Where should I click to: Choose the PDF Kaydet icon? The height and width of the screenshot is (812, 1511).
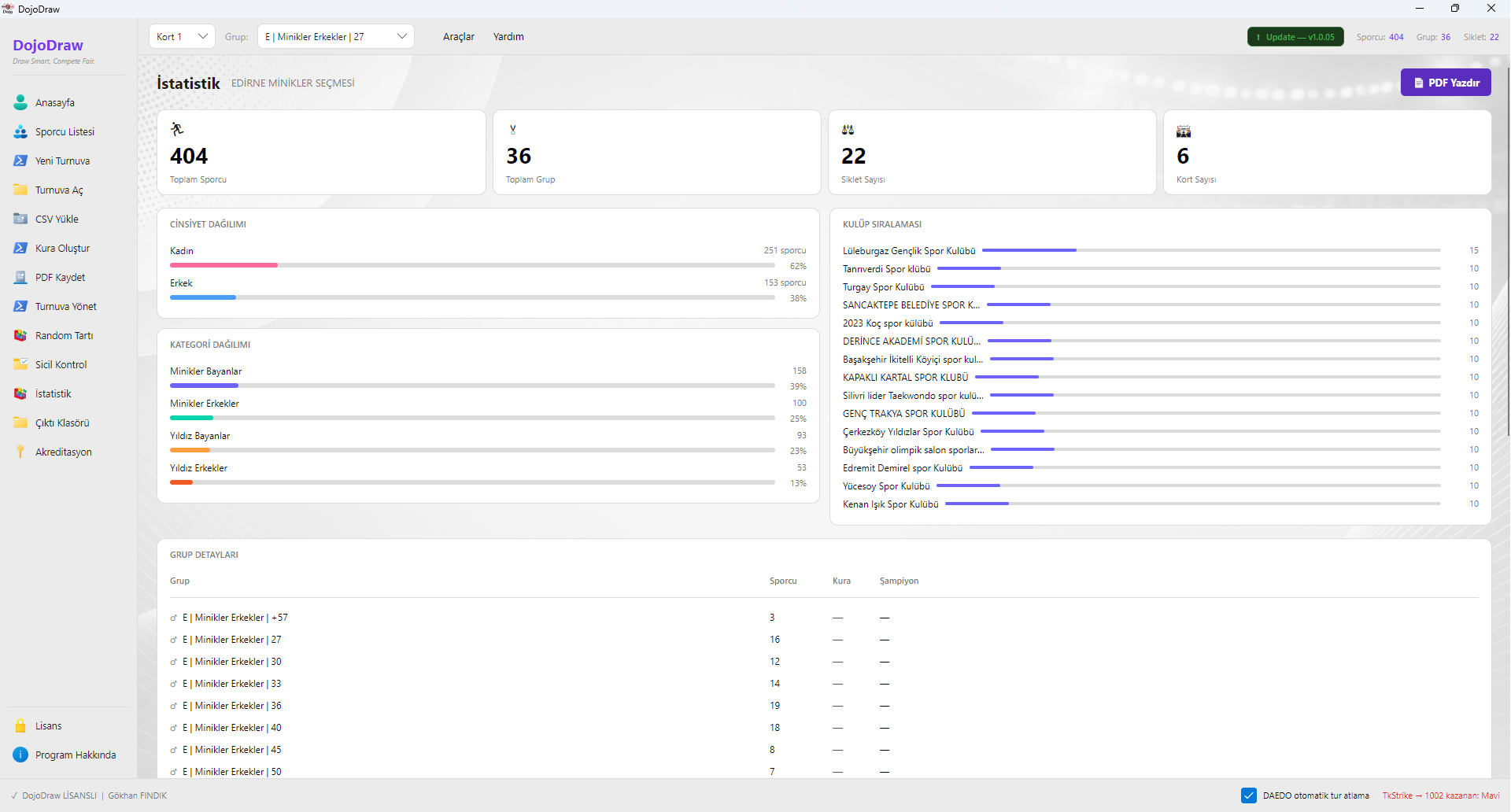click(x=20, y=277)
